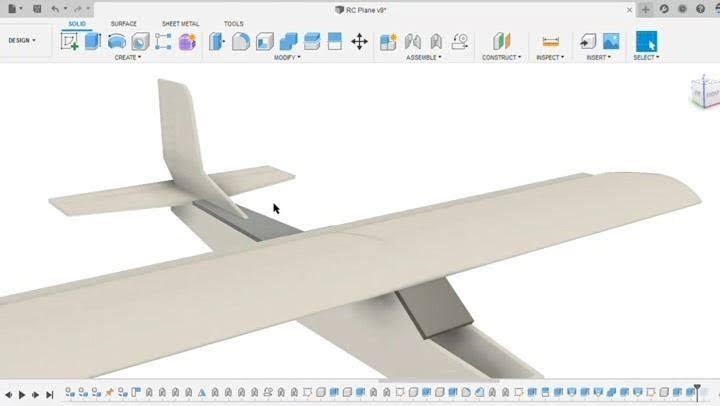Viewport: 720px width, 406px height.
Task: Click the Insert Image/Decal icon
Action: point(611,41)
